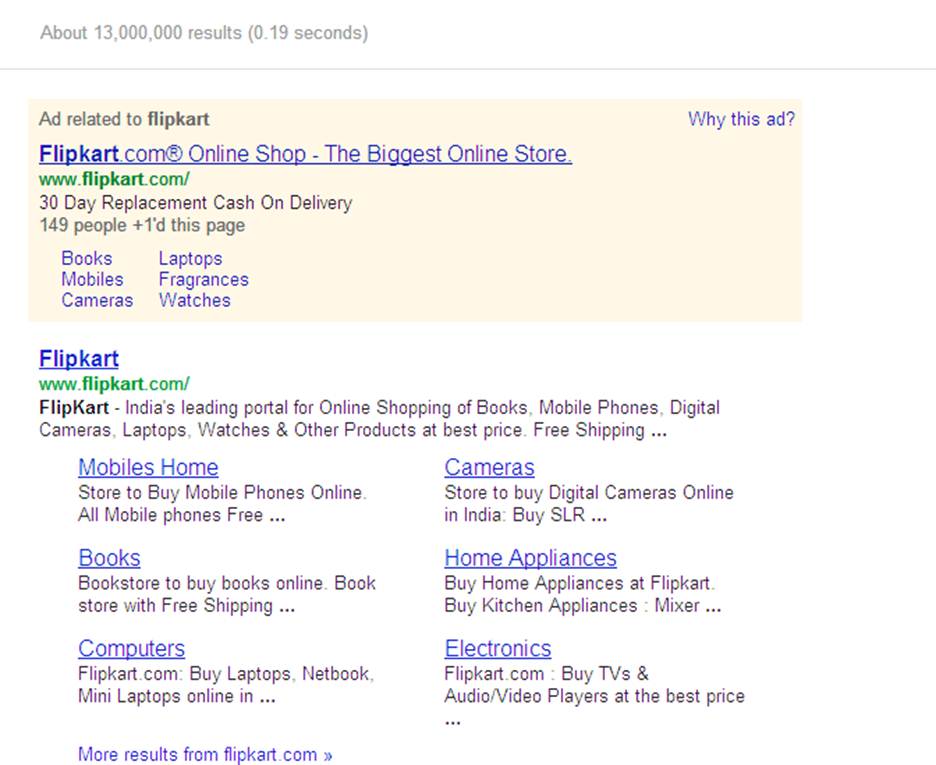The image size is (936, 765).
Task: Select '149 people +1'd this page' text
Action: coord(142,226)
